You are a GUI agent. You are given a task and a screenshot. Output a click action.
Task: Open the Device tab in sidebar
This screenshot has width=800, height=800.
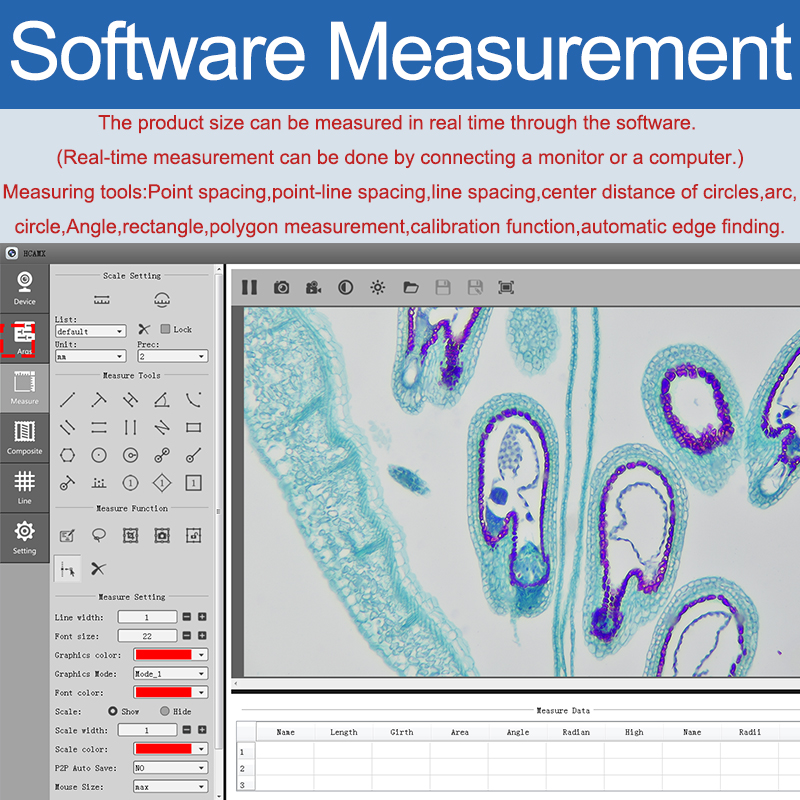tap(24, 288)
